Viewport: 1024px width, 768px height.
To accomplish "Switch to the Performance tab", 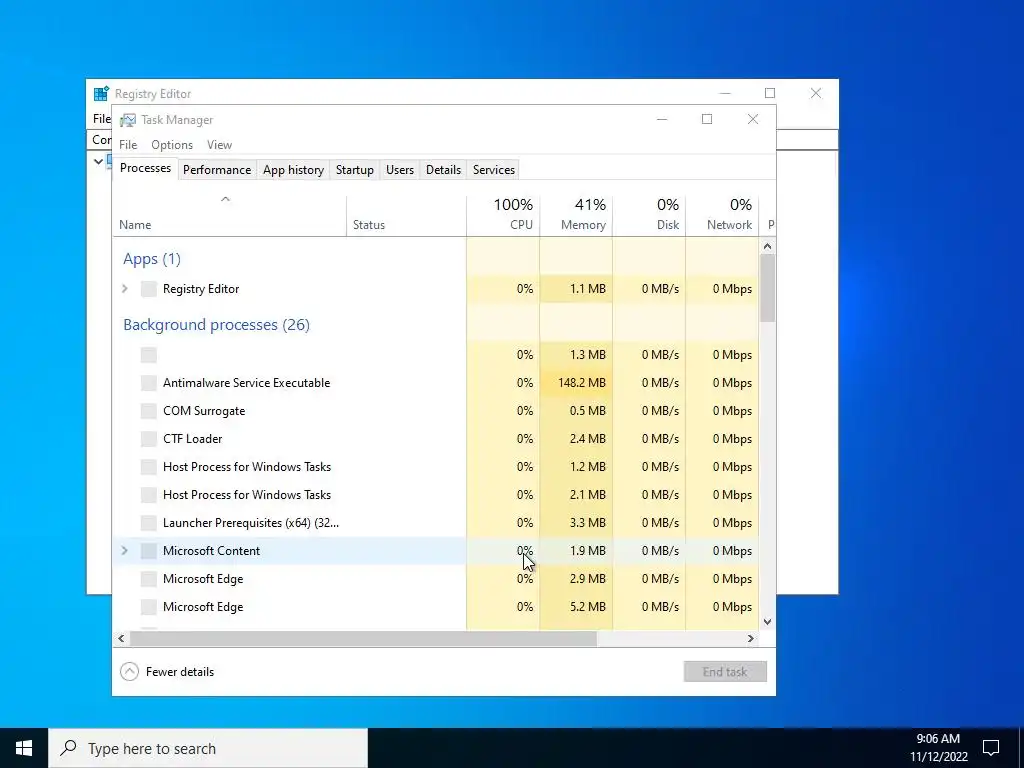I will 217,170.
